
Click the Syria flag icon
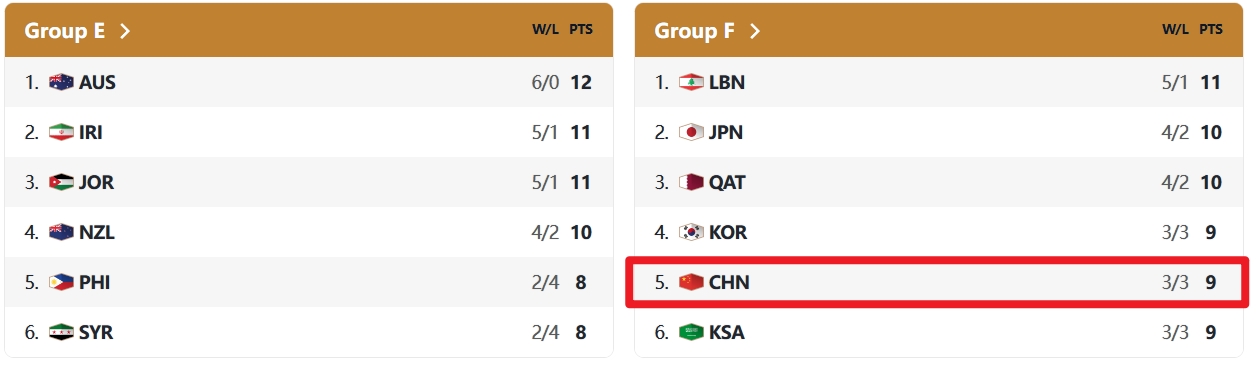pos(61,332)
